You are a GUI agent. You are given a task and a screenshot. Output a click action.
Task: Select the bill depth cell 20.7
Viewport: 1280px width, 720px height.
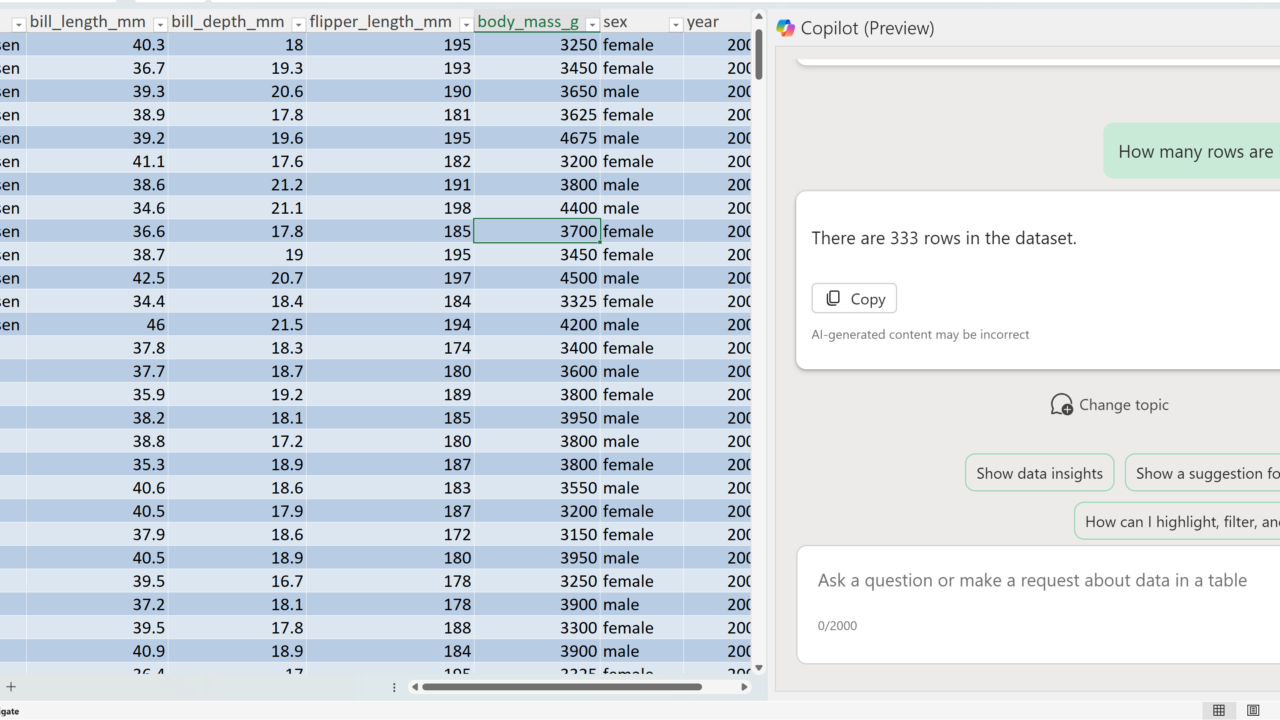tap(238, 278)
